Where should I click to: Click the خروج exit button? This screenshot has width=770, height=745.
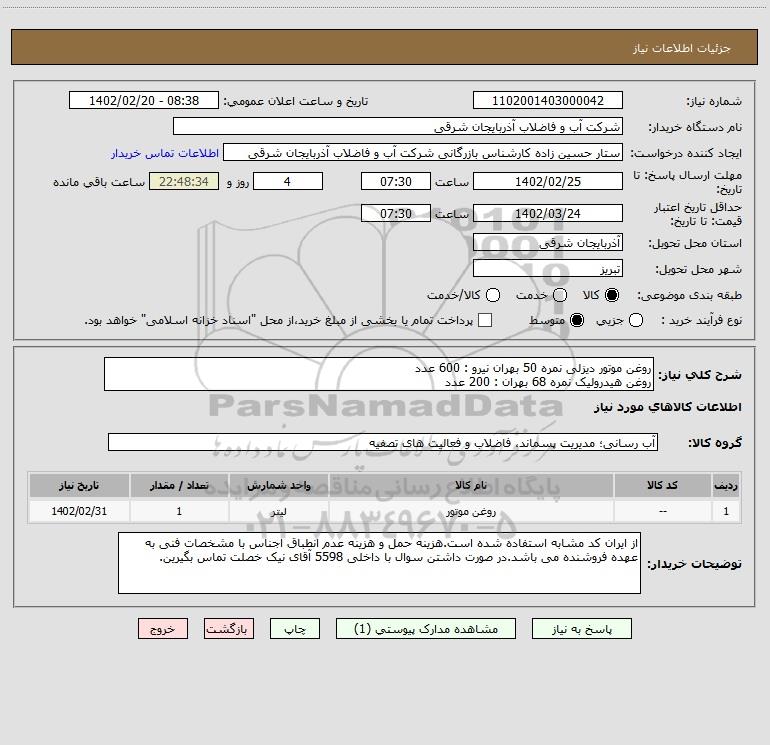pyautogui.click(x=163, y=629)
